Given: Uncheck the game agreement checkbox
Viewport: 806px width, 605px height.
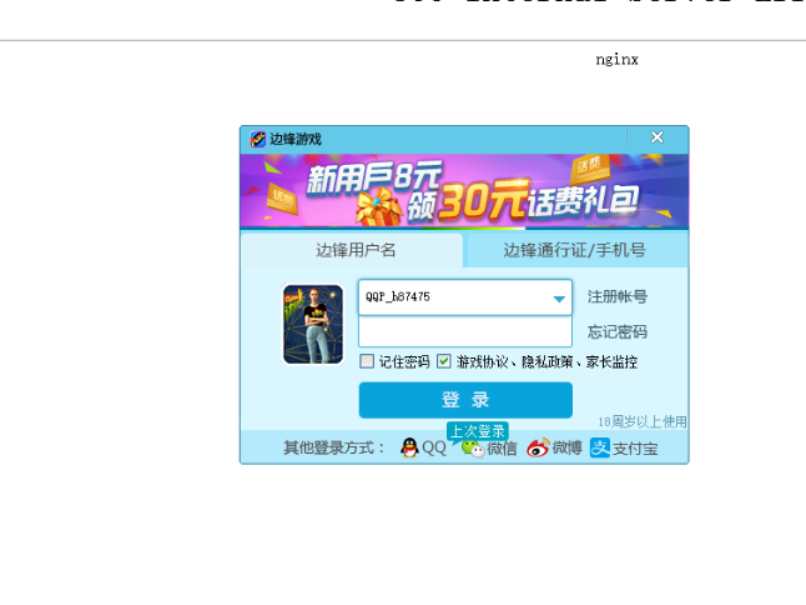Looking at the screenshot, I should (x=444, y=361).
